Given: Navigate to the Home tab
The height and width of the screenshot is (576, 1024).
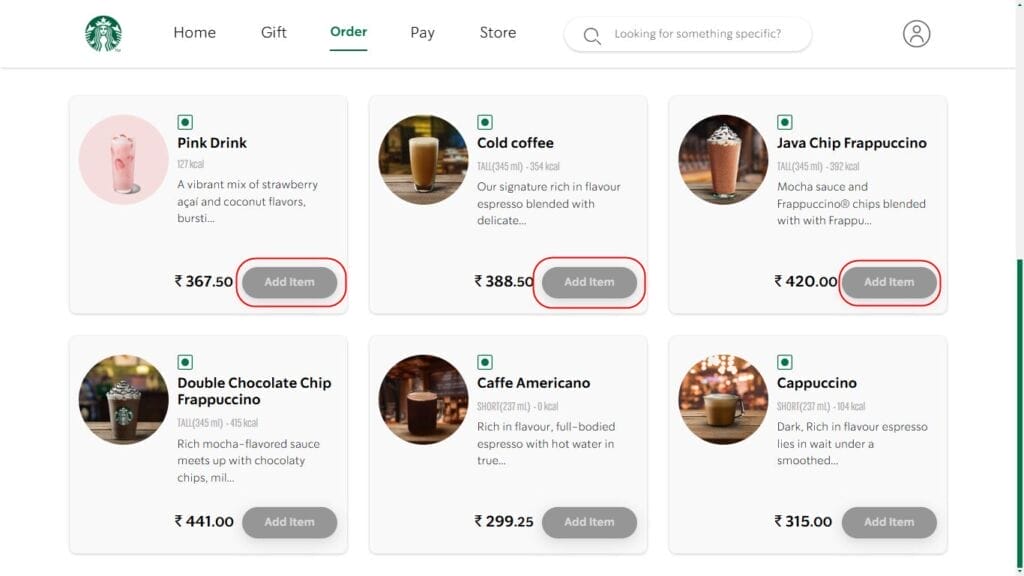Looking at the screenshot, I should click(194, 32).
